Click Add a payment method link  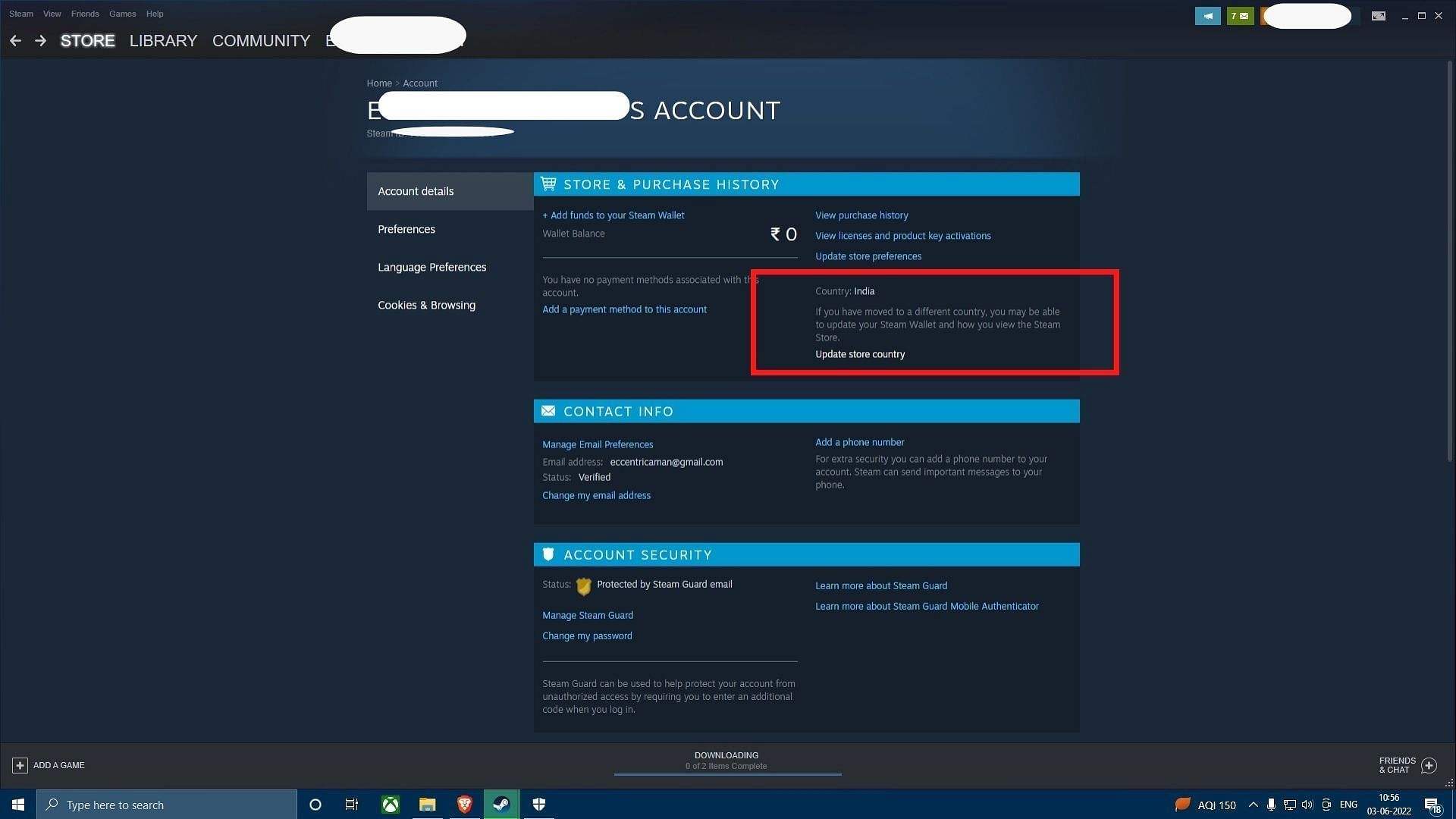[x=624, y=309]
